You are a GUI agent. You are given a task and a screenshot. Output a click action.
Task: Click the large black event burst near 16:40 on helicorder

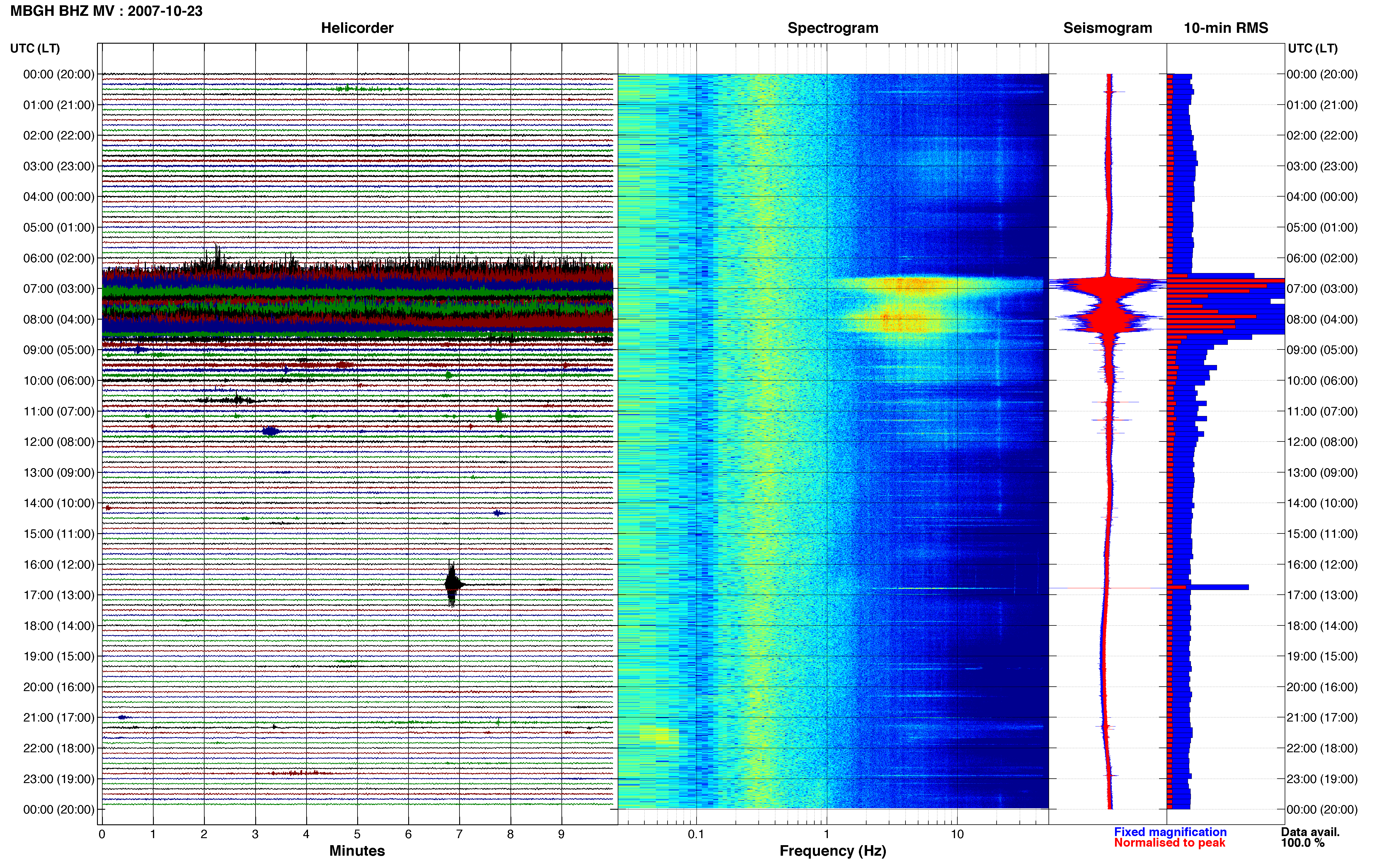[453, 584]
